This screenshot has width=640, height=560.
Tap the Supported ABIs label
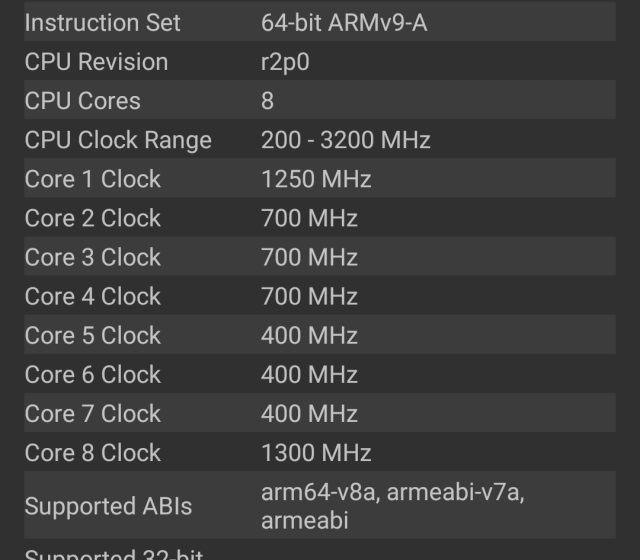[x=110, y=506]
